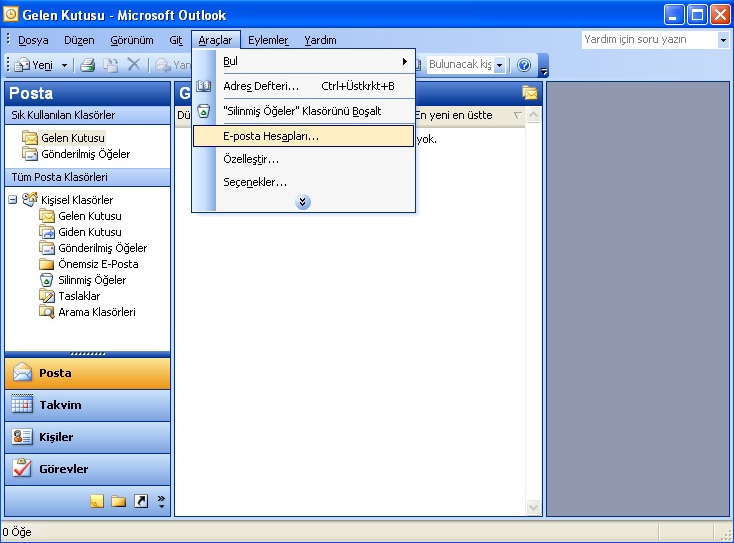Click the Folder List icon in navigation bar

pos(118,501)
